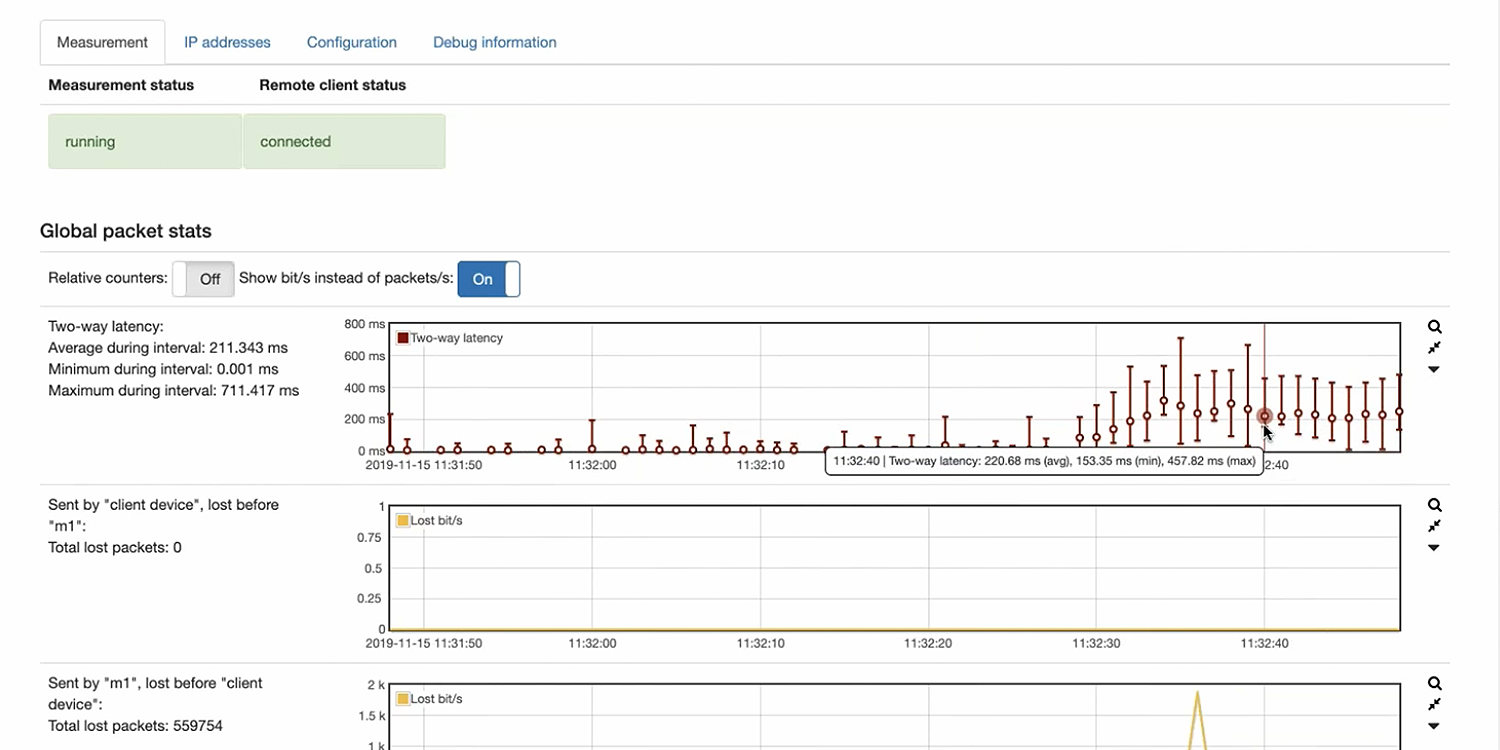Click the connected remote client status box
Screen dimensions: 1500x750
pyautogui.click(x=344, y=141)
